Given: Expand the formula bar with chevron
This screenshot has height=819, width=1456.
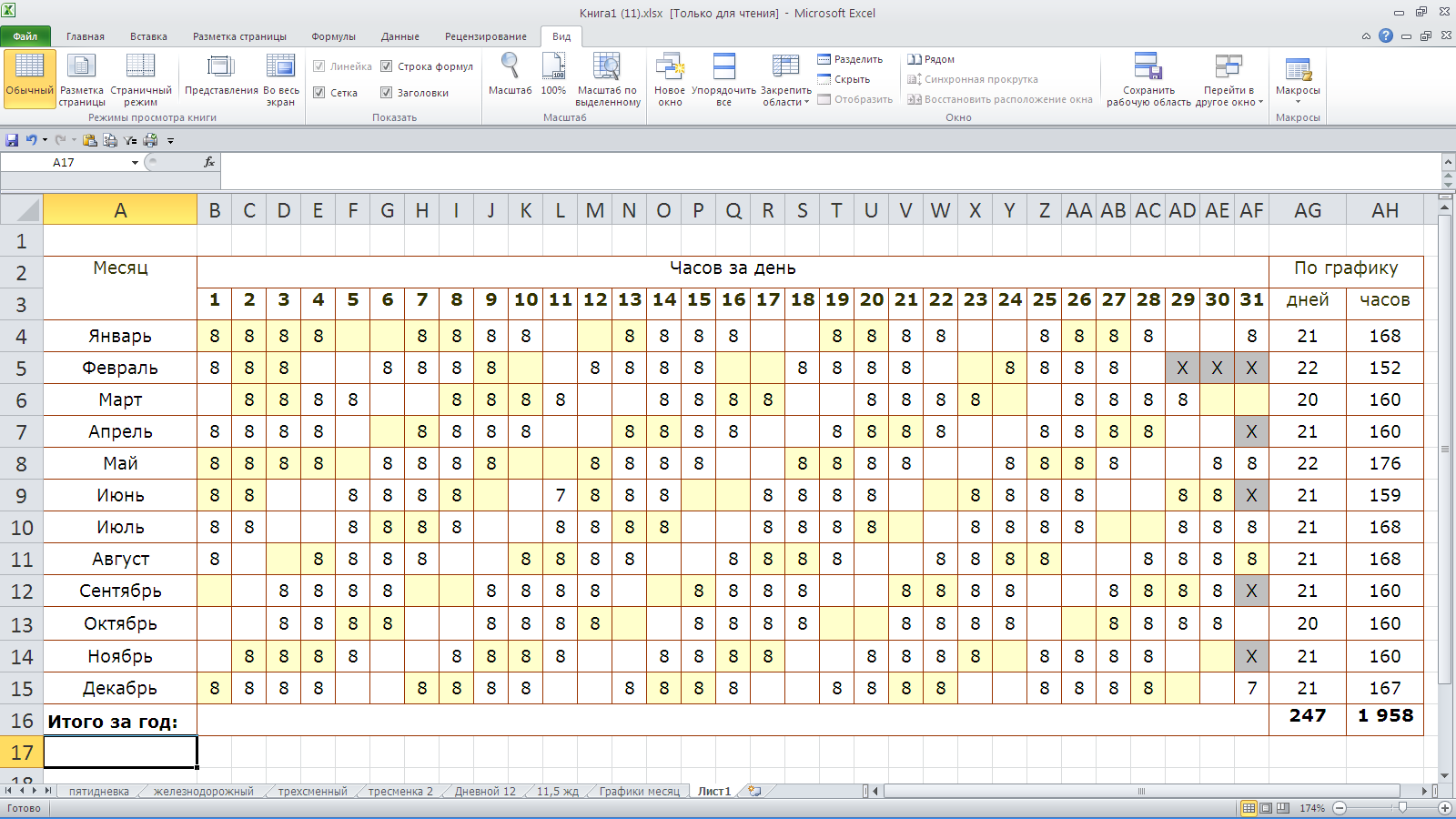Looking at the screenshot, I should coord(1448,161).
